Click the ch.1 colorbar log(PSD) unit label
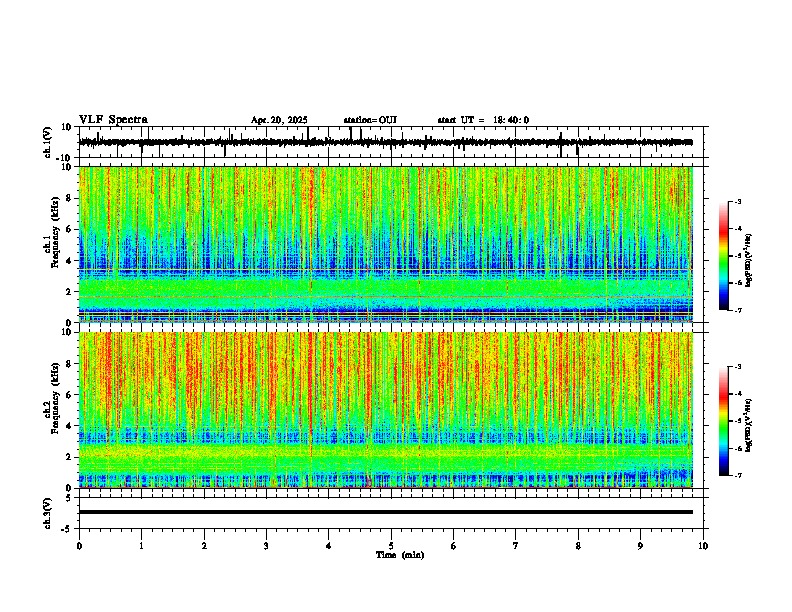The image size is (792, 612). [749, 260]
